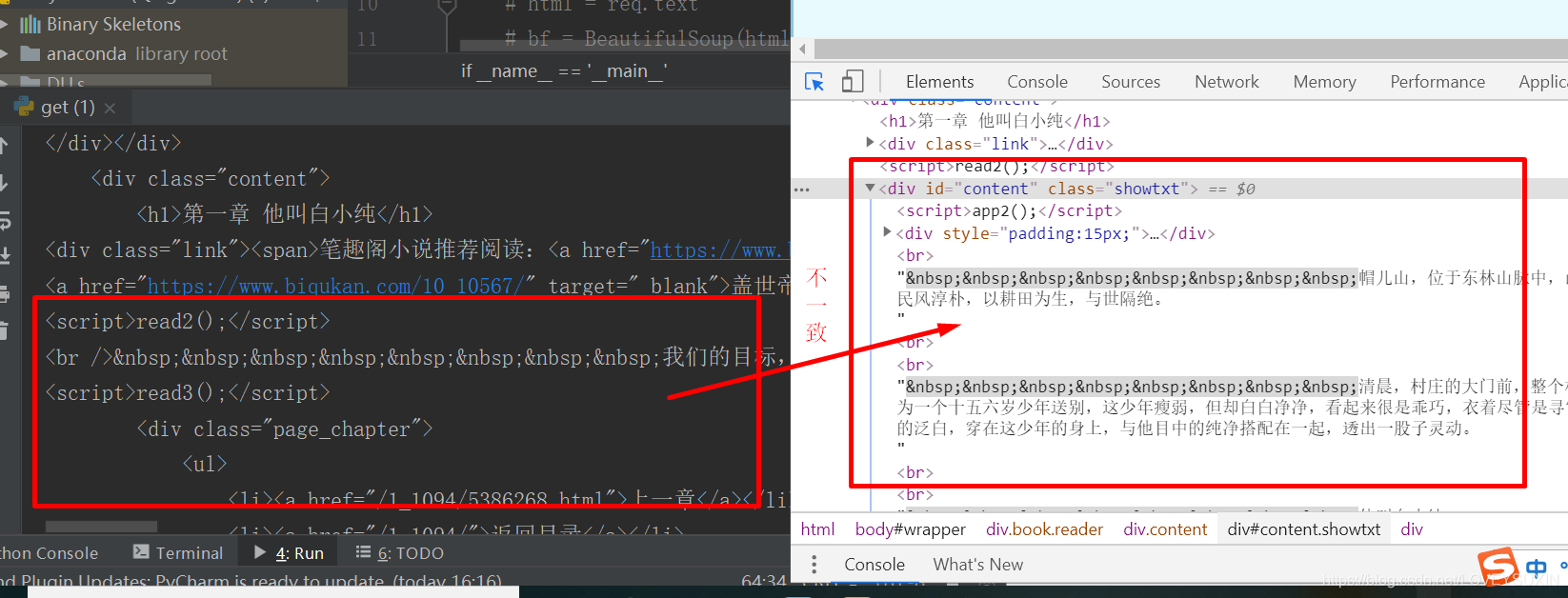This screenshot has height=598, width=1568.
Task: Click the 64:34 caret position indicator
Action: coord(764,580)
